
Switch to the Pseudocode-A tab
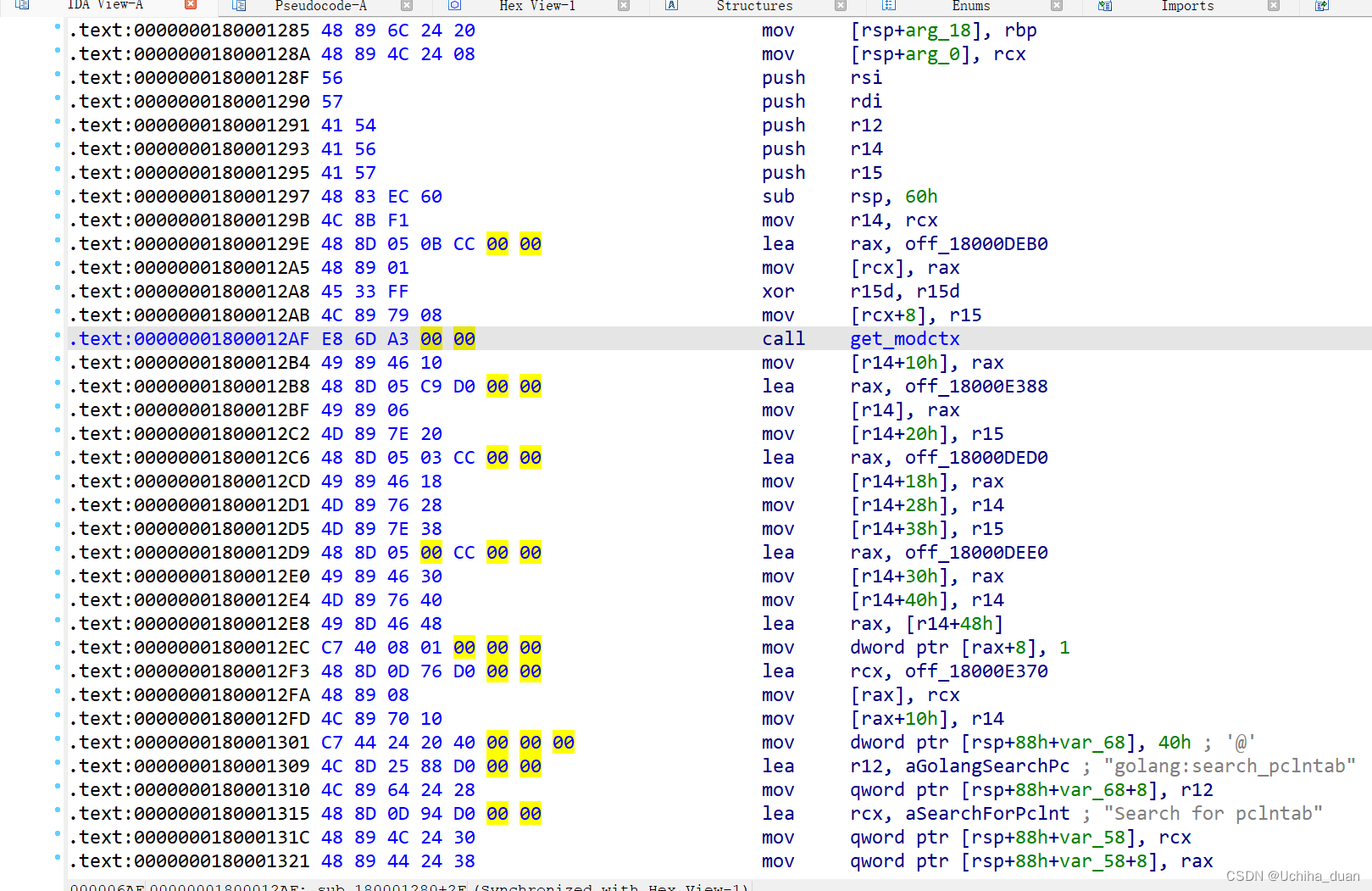(320, 7)
